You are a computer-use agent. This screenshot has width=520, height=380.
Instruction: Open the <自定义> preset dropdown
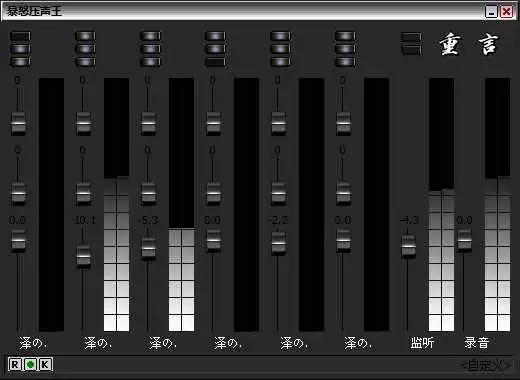coord(486,366)
